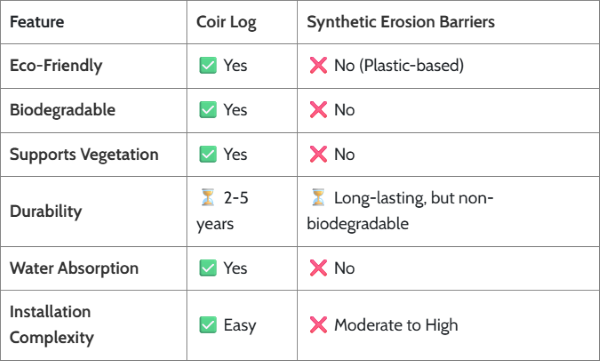Select the Feature column header
This screenshot has height=361, width=600.
(37, 22)
